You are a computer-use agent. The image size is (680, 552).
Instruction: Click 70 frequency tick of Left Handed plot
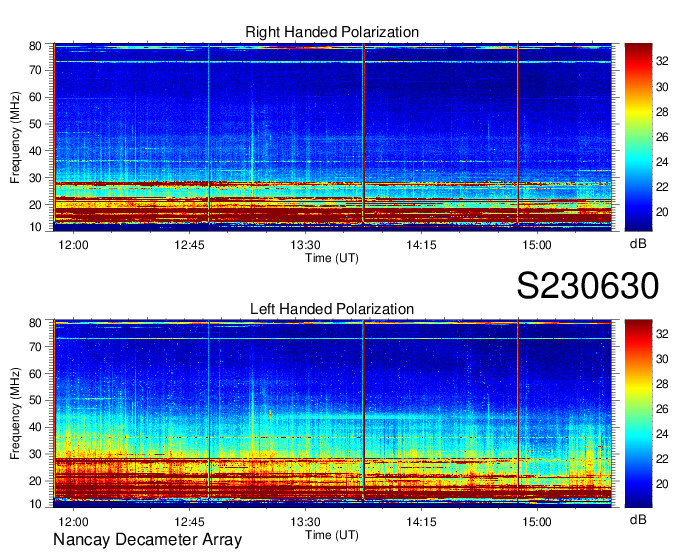(35, 347)
